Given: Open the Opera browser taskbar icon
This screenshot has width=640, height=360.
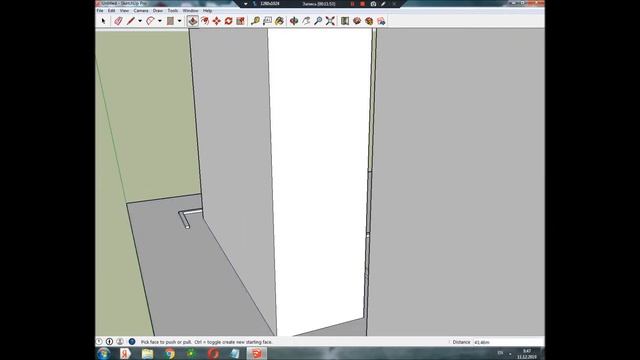Looking at the screenshot, I should tap(213, 353).
